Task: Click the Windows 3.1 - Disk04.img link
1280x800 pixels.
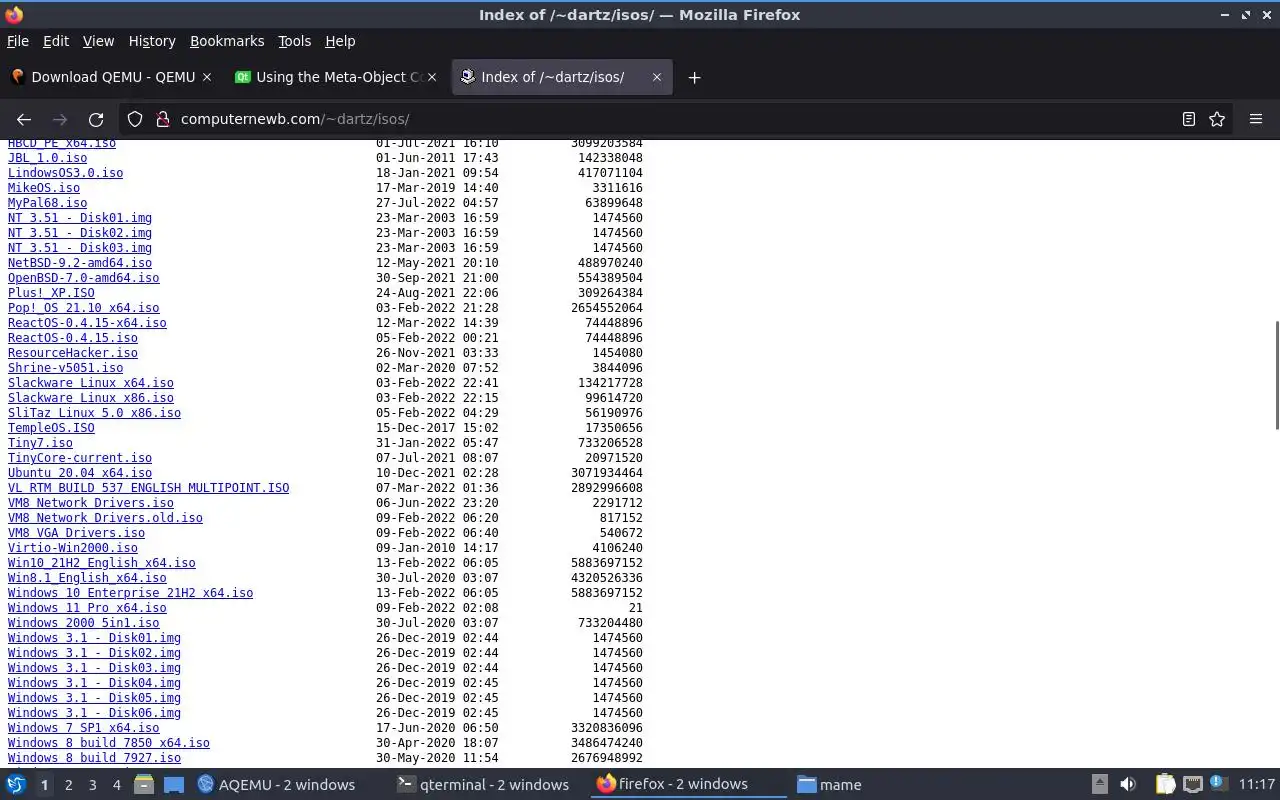Action: coord(94,683)
